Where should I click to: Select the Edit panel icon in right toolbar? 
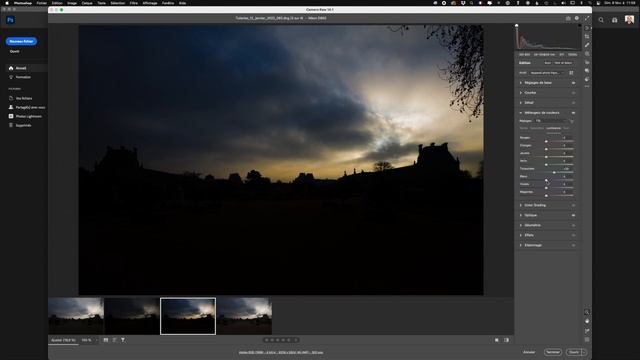click(587, 28)
